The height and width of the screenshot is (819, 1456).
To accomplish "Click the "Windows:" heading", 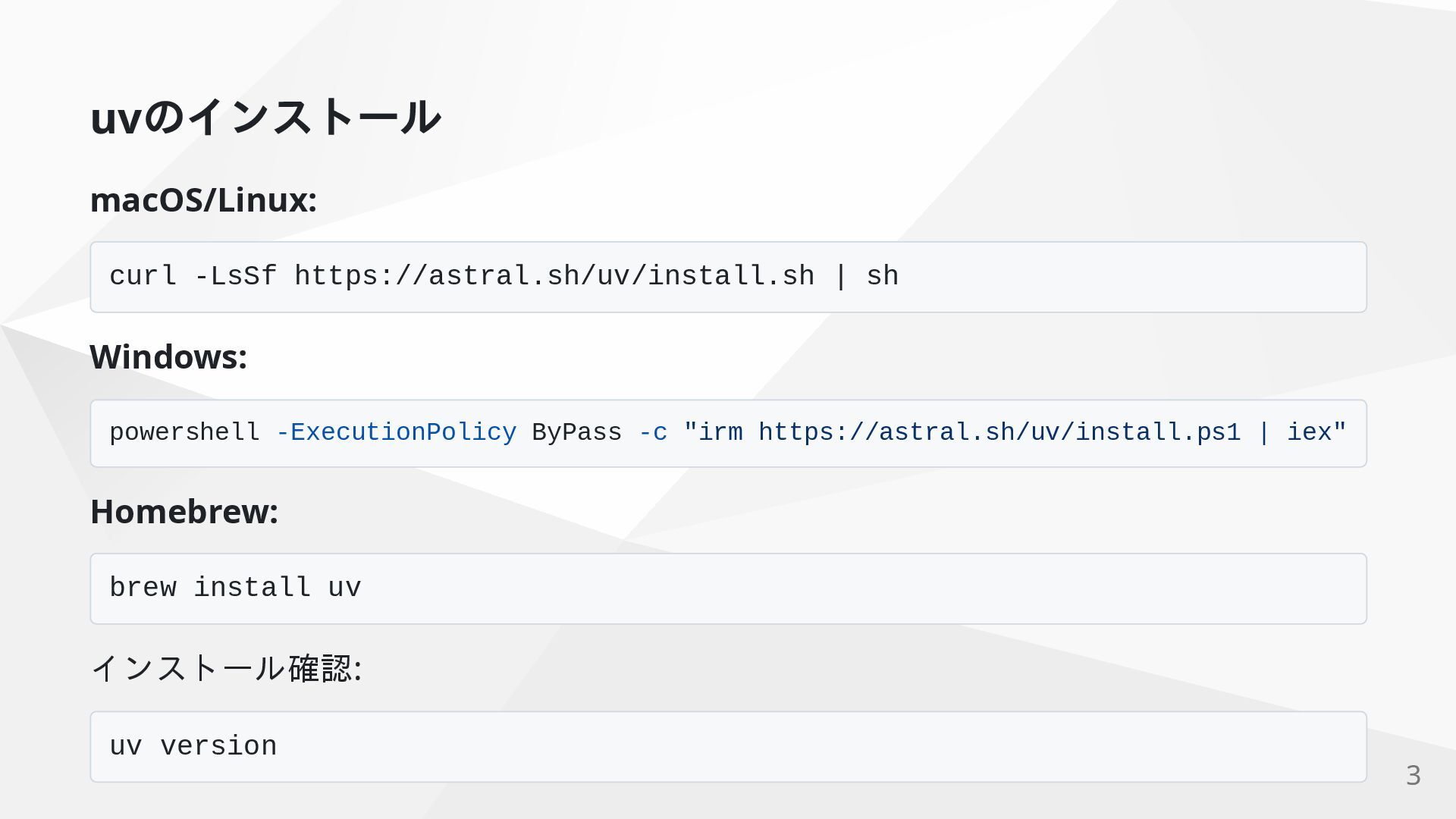I will [168, 357].
